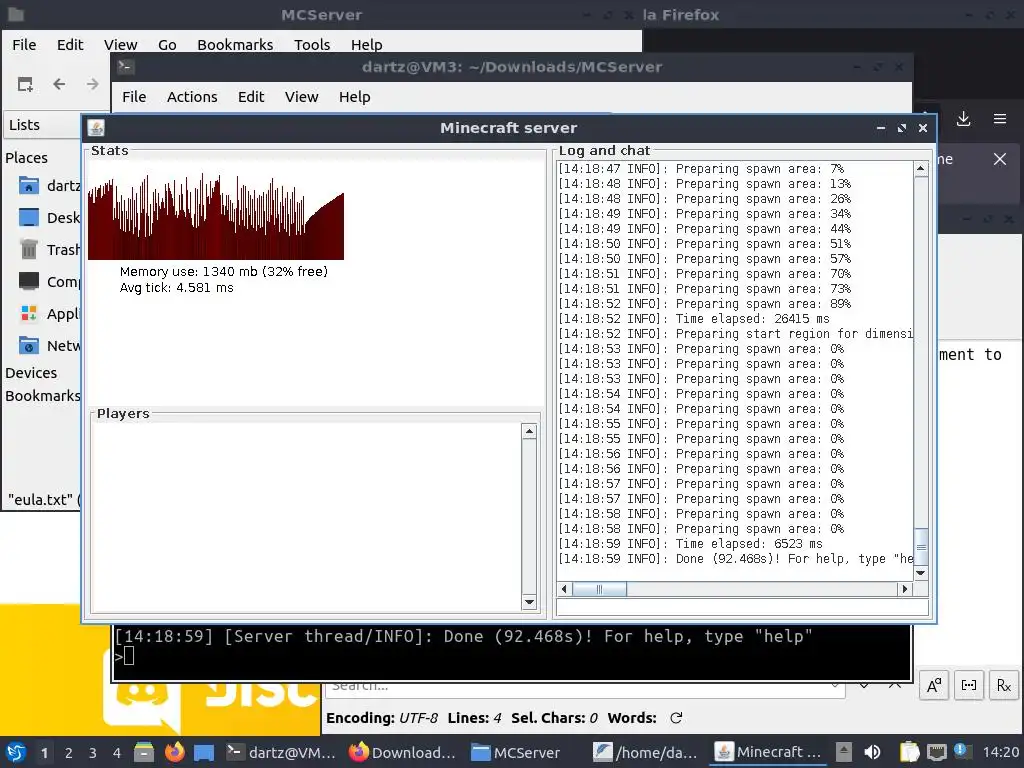
Task: Toggle match case button in editor search
Action: [933, 686]
